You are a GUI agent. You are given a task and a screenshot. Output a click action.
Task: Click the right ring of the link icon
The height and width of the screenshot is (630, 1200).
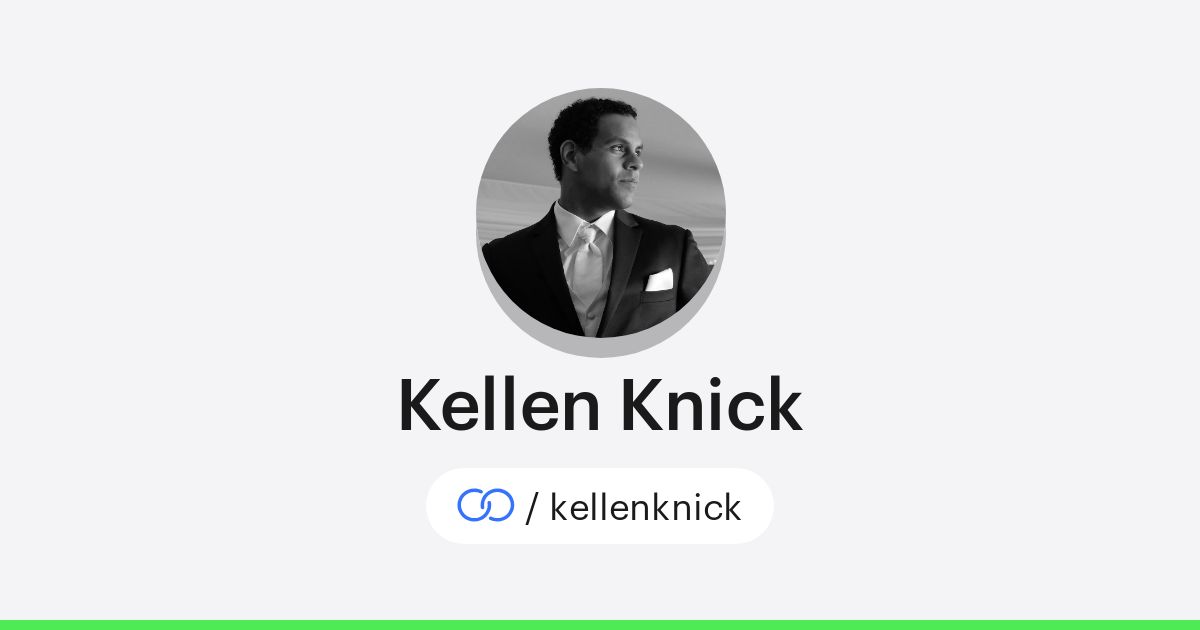click(x=497, y=506)
